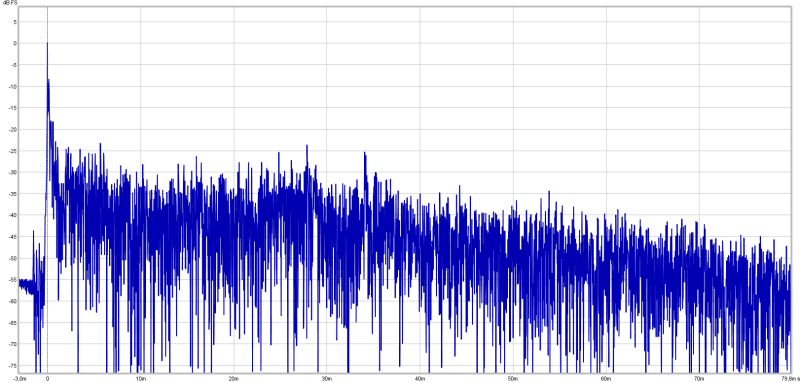Click the 0 label on the time axis
This screenshot has width=800, height=383.
(47, 379)
